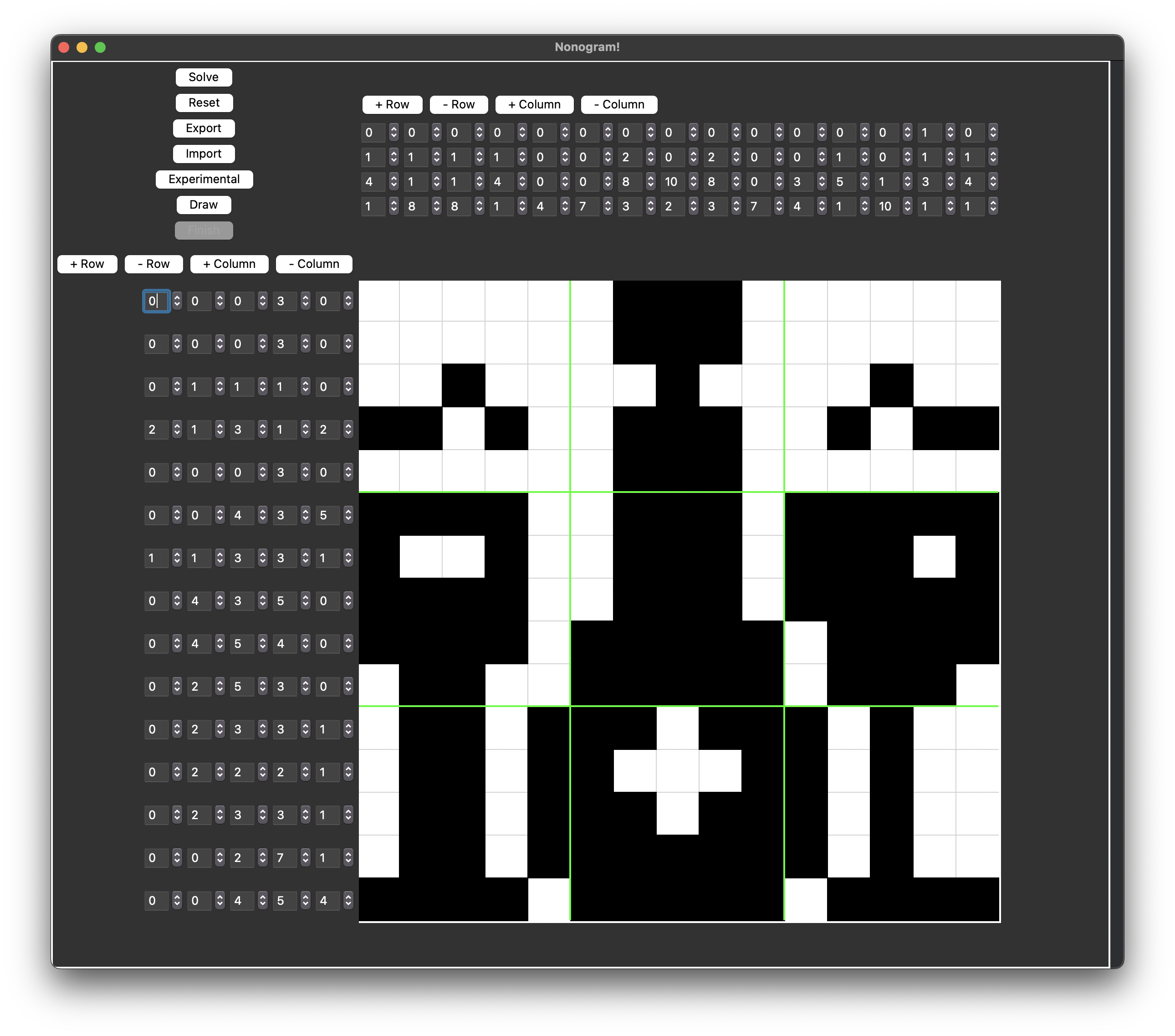Image resolution: width=1175 pixels, height=1036 pixels.
Task: Click + Column above the column clues
Action: (534, 105)
